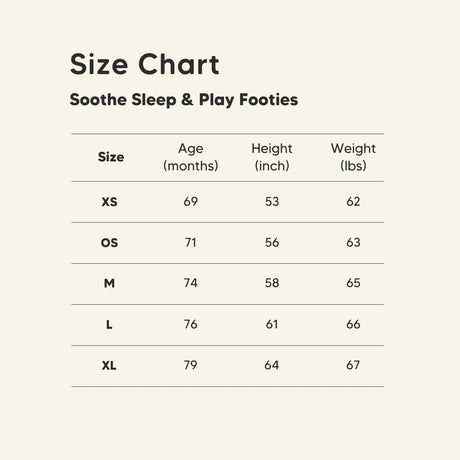Viewport: 460px width, 460px height.
Task: Select the L size row label
Action: pyautogui.click(x=109, y=324)
